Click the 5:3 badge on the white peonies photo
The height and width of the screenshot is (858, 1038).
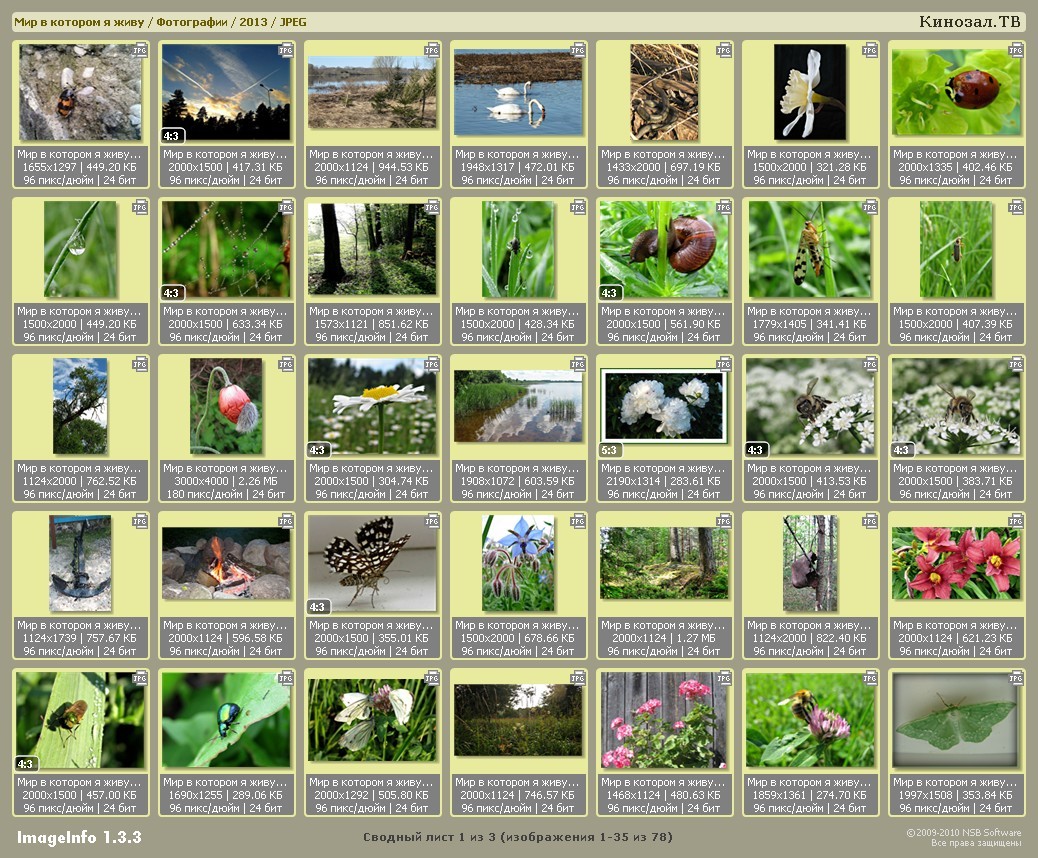(x=610, y=450)
